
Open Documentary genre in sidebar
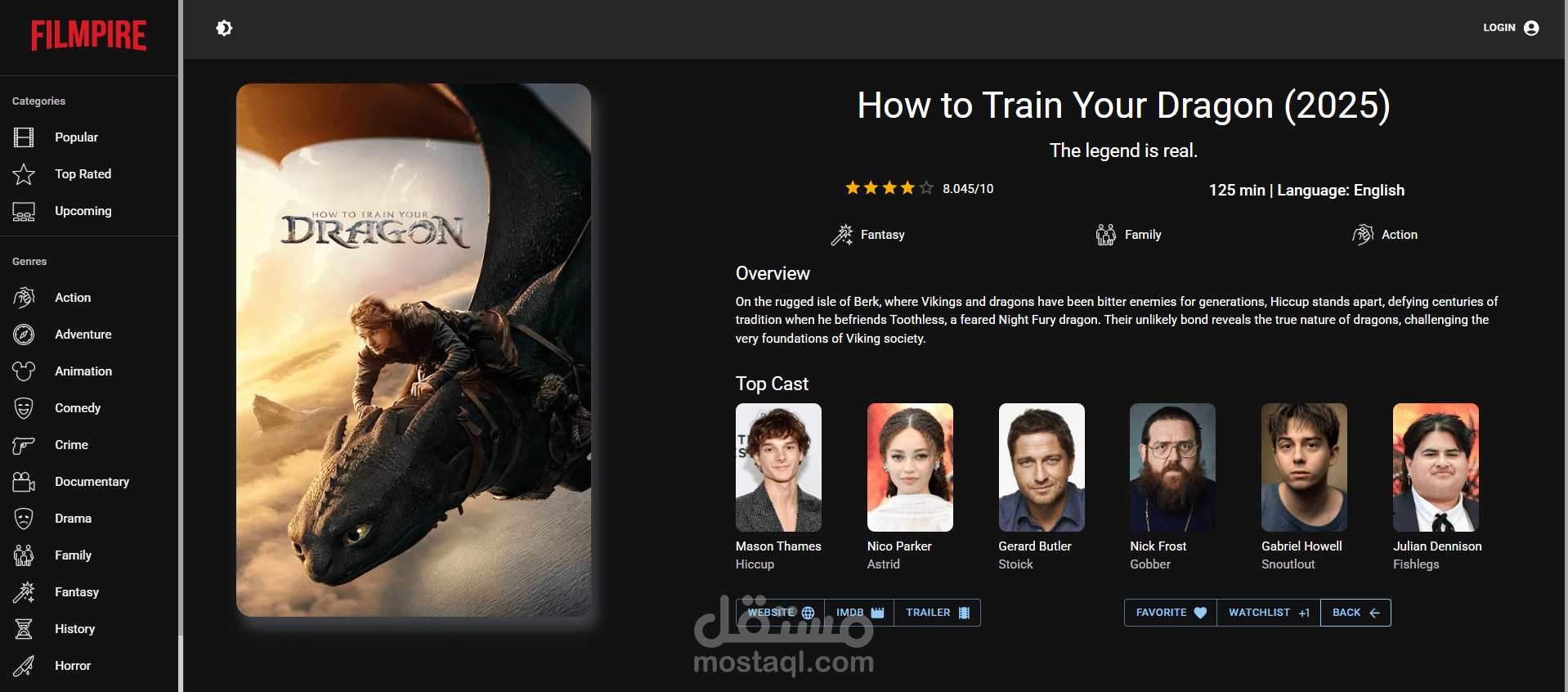89,482
